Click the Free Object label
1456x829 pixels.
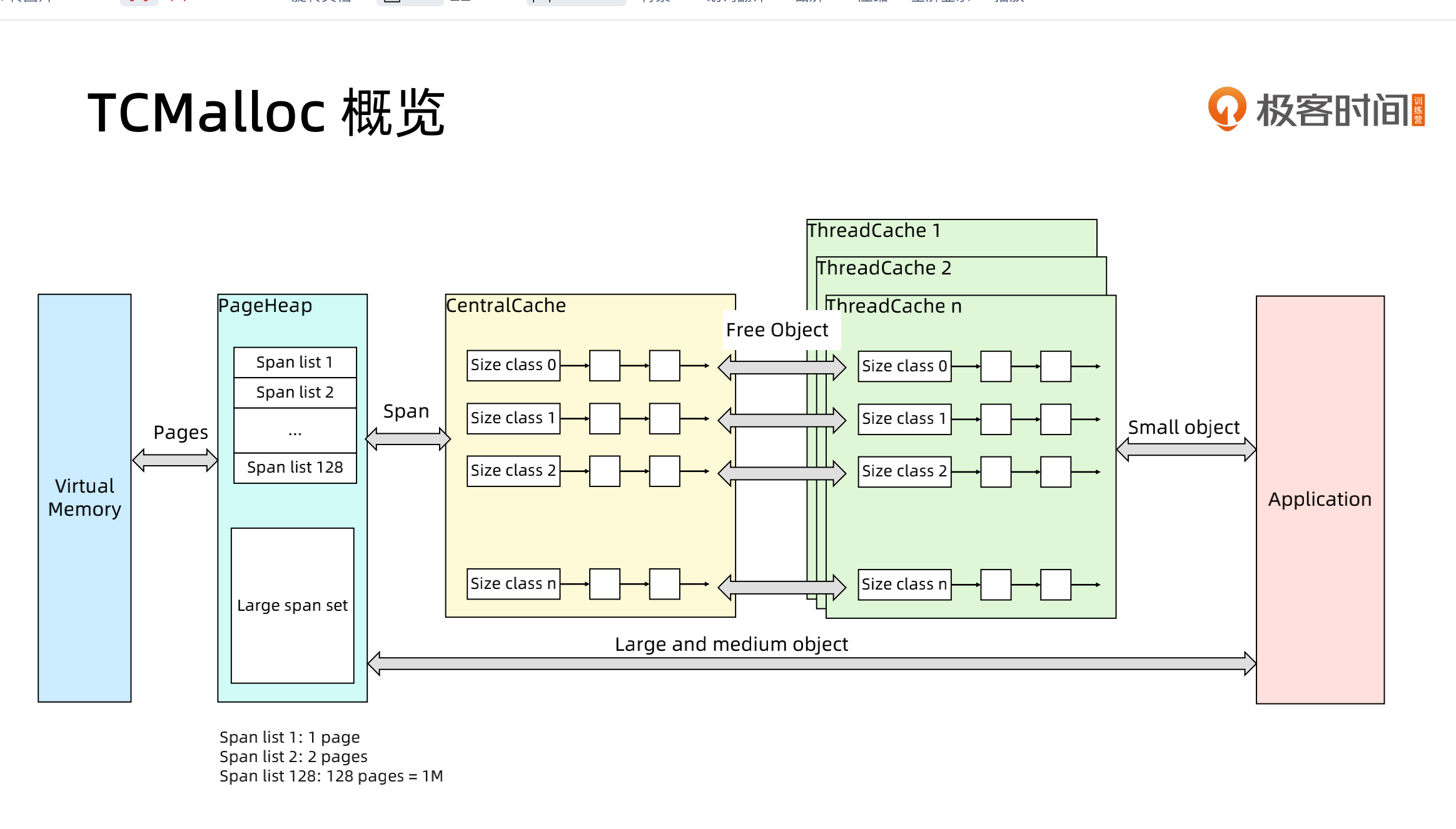tap(777, 329)
